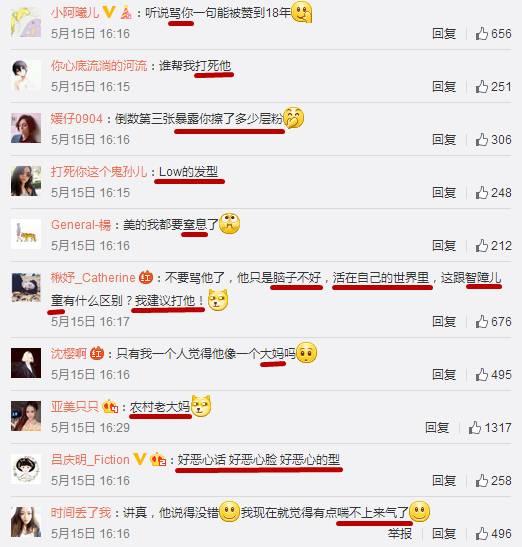Reply to 吕庆明_Fiction's comment
Screen dimensions: 522x547
(444, 480)
